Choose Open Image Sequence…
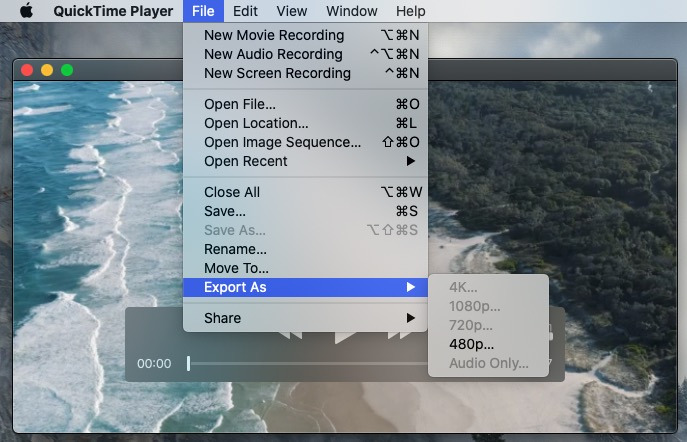This screenshot has height=442, width=687. click(x=305, y=142)
